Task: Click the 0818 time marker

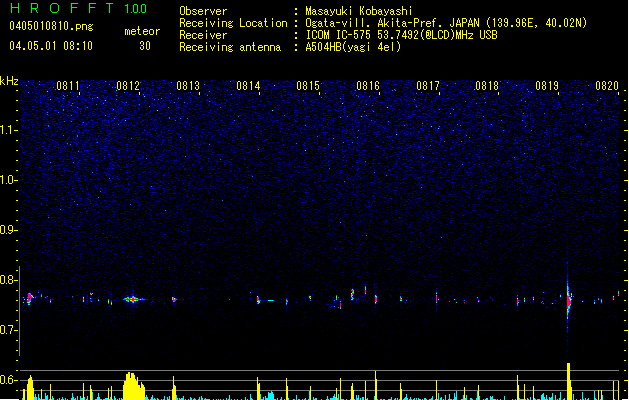Action: 487,86
